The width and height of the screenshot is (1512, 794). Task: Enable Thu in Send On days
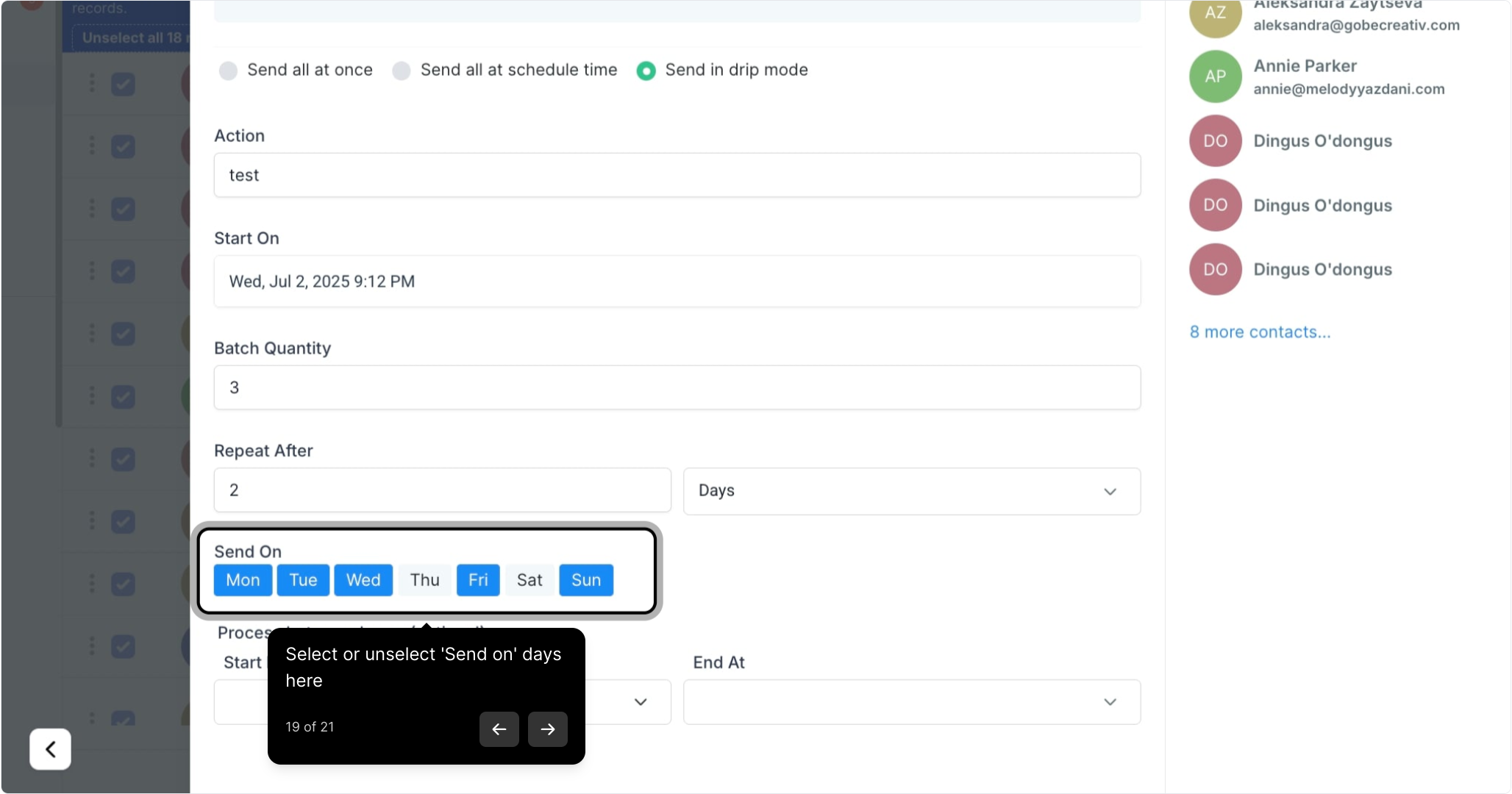[x=424, y=580]
